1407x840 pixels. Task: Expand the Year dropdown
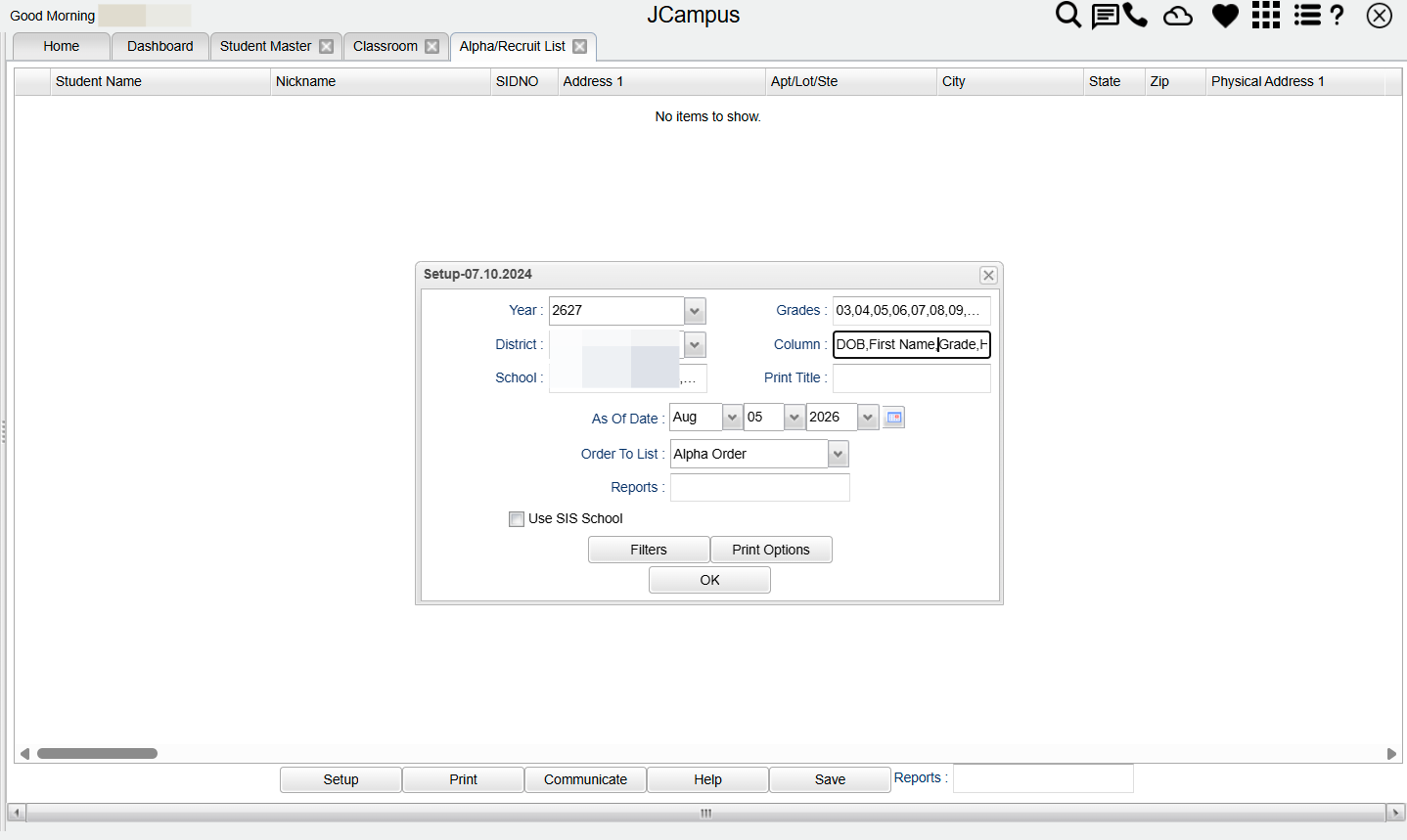coord(695,311)
